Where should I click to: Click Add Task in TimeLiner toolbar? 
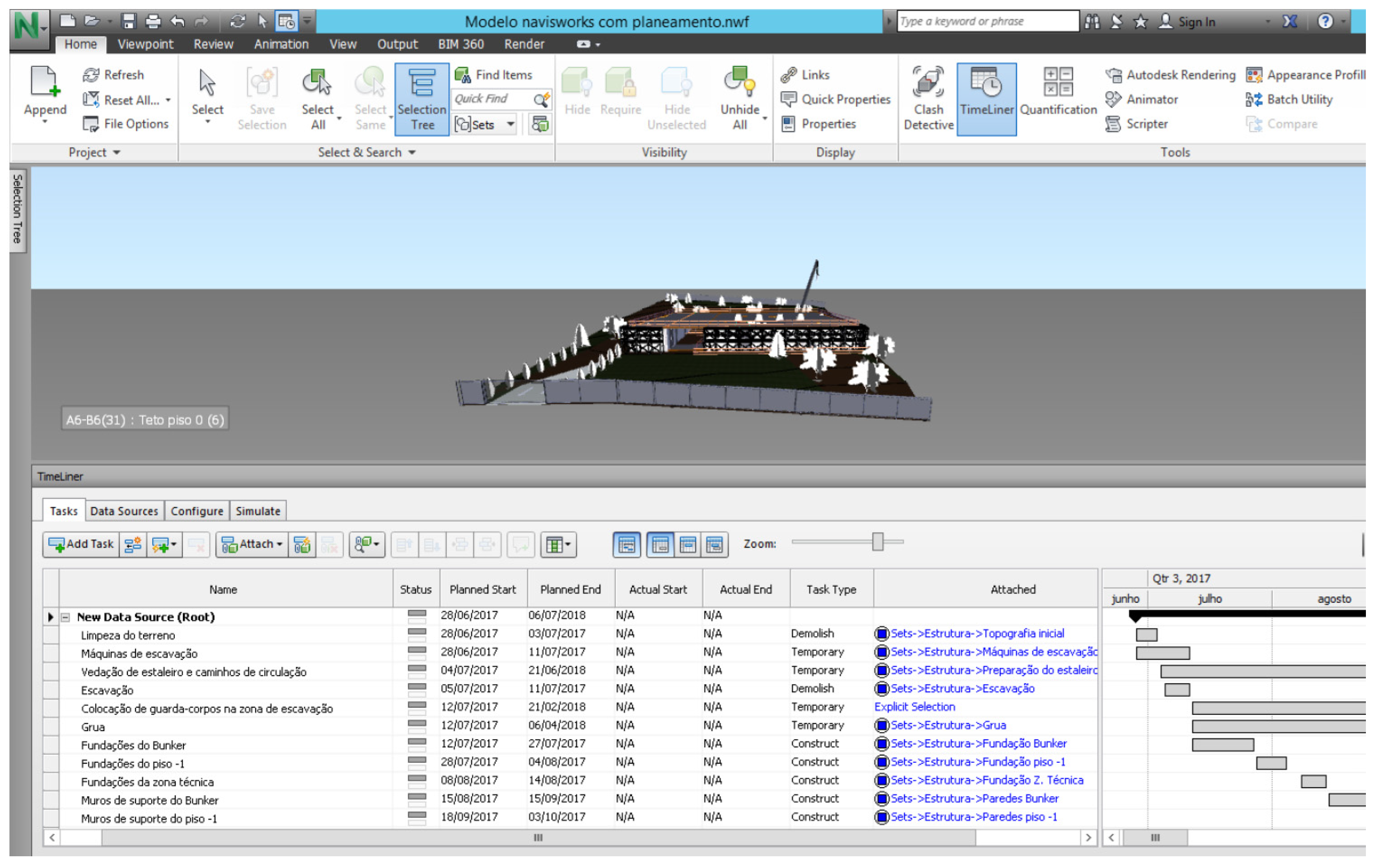click(81, 544)
